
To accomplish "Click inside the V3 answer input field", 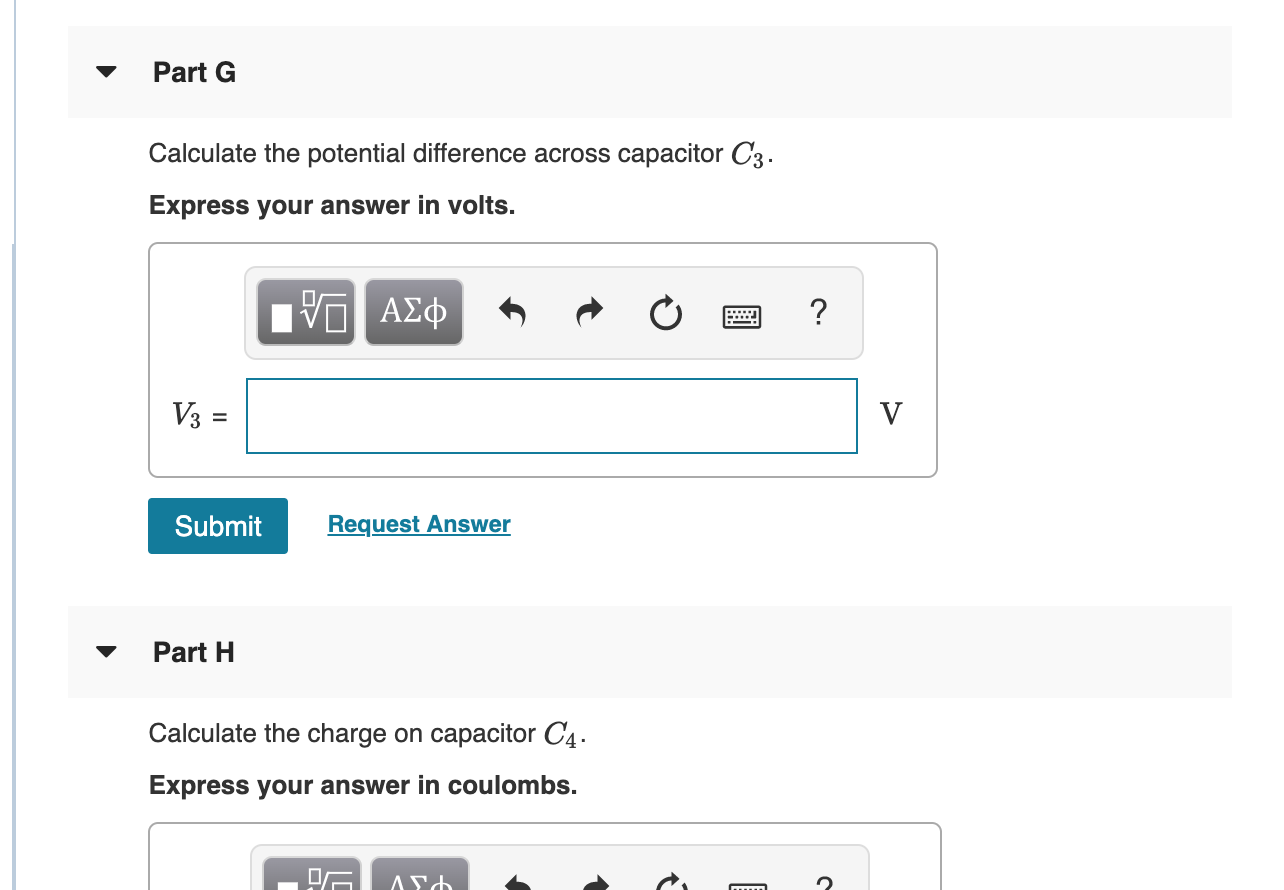I will coord(551,415).
